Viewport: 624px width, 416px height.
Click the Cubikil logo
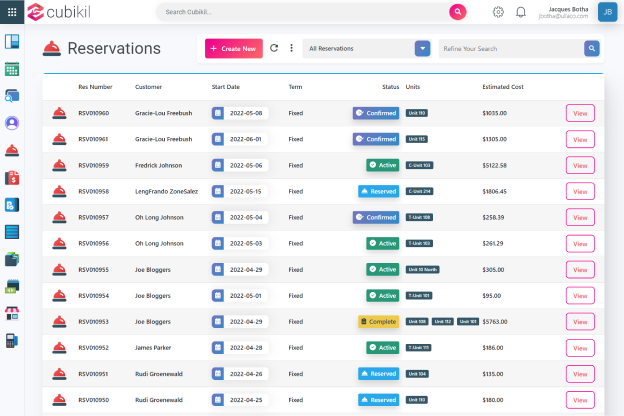tap(59, 12)
